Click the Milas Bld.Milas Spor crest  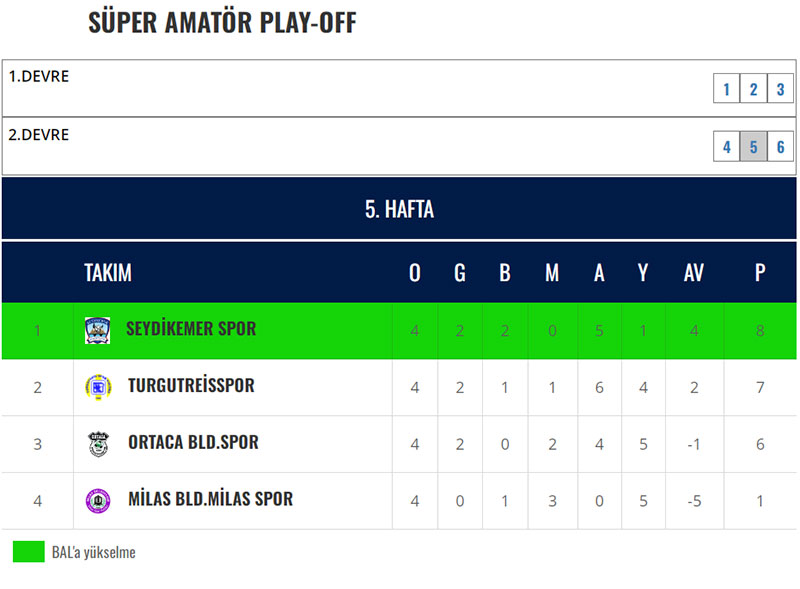pyautogui.click(x=95, y=500)
